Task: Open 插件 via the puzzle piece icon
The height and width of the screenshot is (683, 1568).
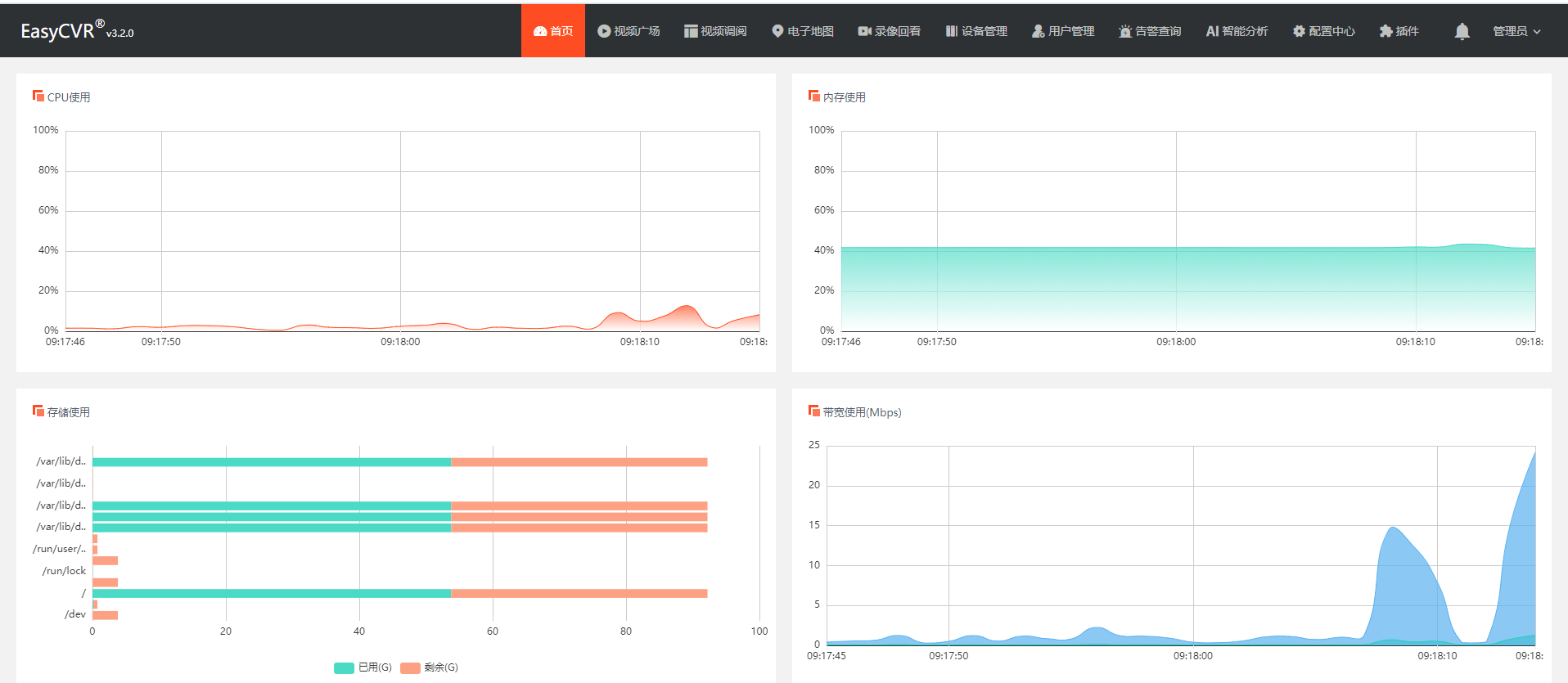Action: [1386, 31]
